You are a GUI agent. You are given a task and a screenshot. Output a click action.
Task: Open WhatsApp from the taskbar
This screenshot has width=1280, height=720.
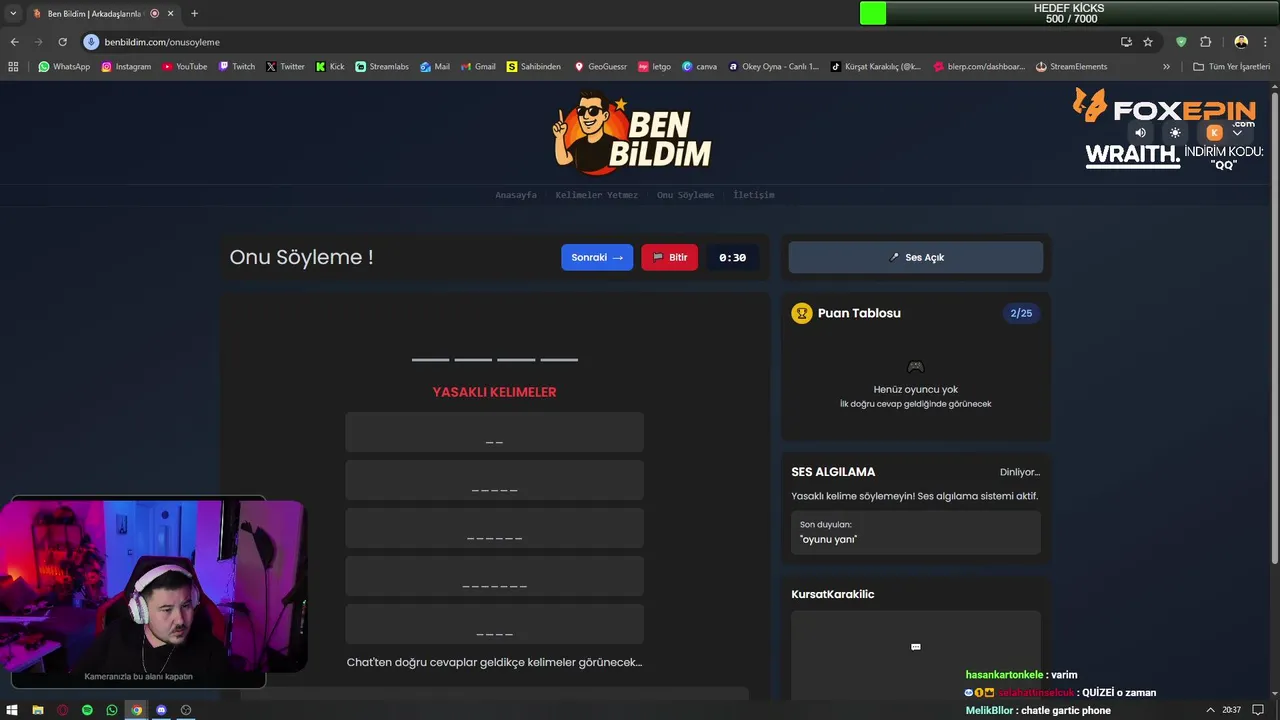click(112, 710)
